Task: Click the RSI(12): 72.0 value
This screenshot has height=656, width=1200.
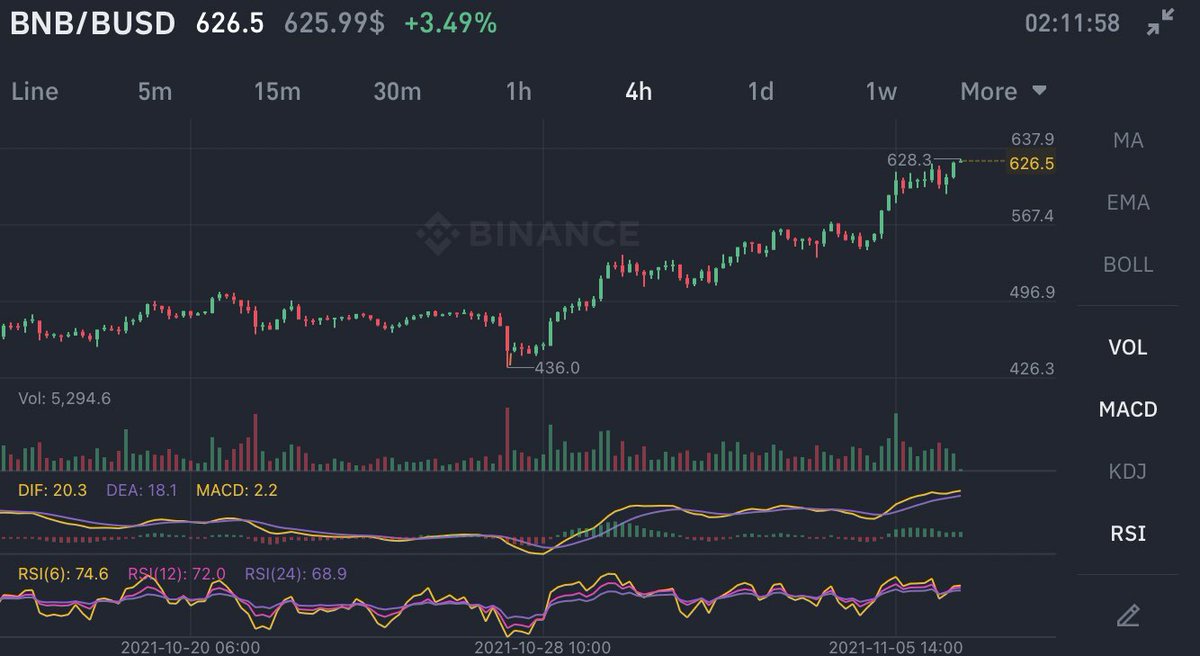Action: pos(177,574)
